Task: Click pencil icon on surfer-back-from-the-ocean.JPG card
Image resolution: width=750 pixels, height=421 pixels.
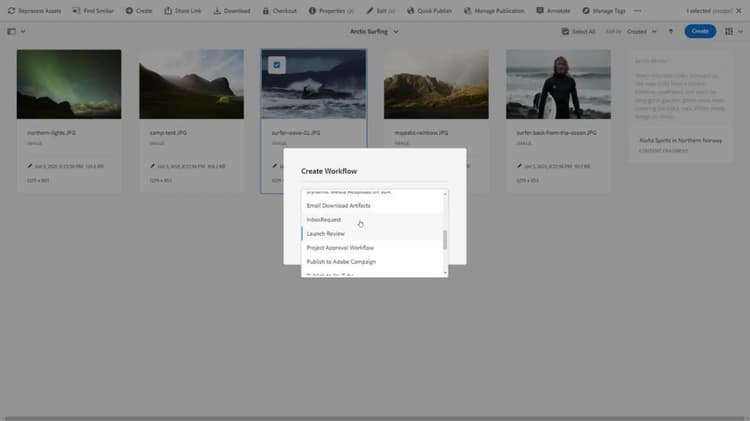Action: [x=519, y=166]
